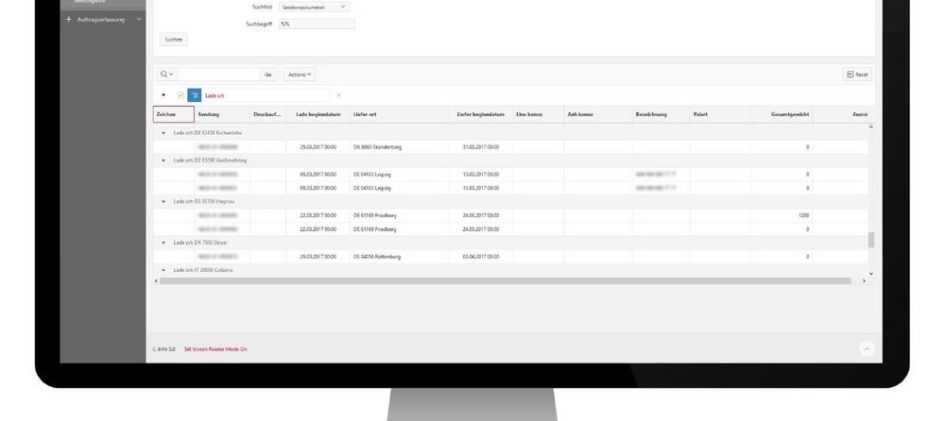
Task: Collapse the Lade ort DK 7600 Struer group
Action: pos(164,242)
